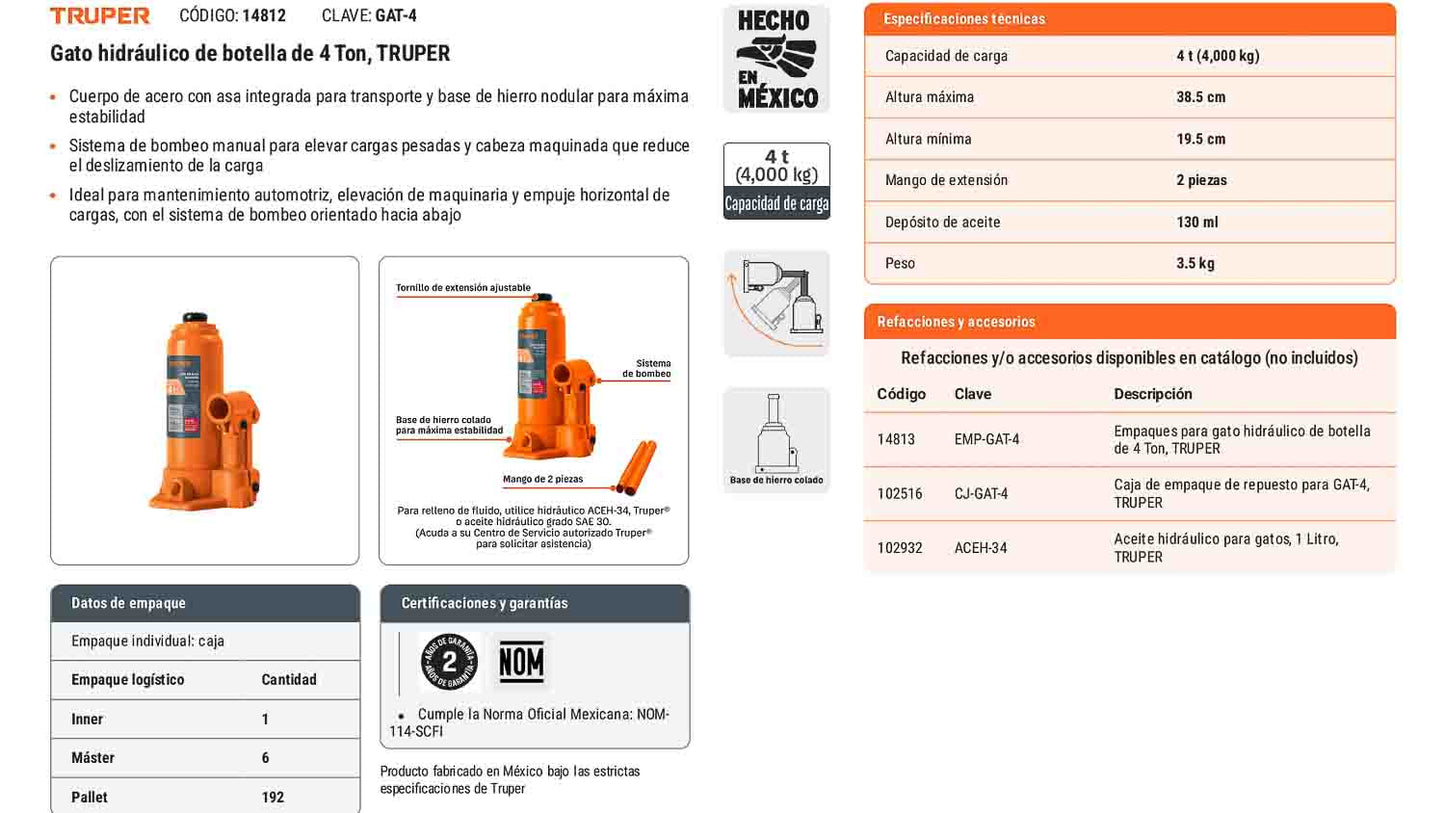The height and width of the screenshot is (813, 1445).
Task: Click the 'Inner' packaging row label
Action: [87, 719]
